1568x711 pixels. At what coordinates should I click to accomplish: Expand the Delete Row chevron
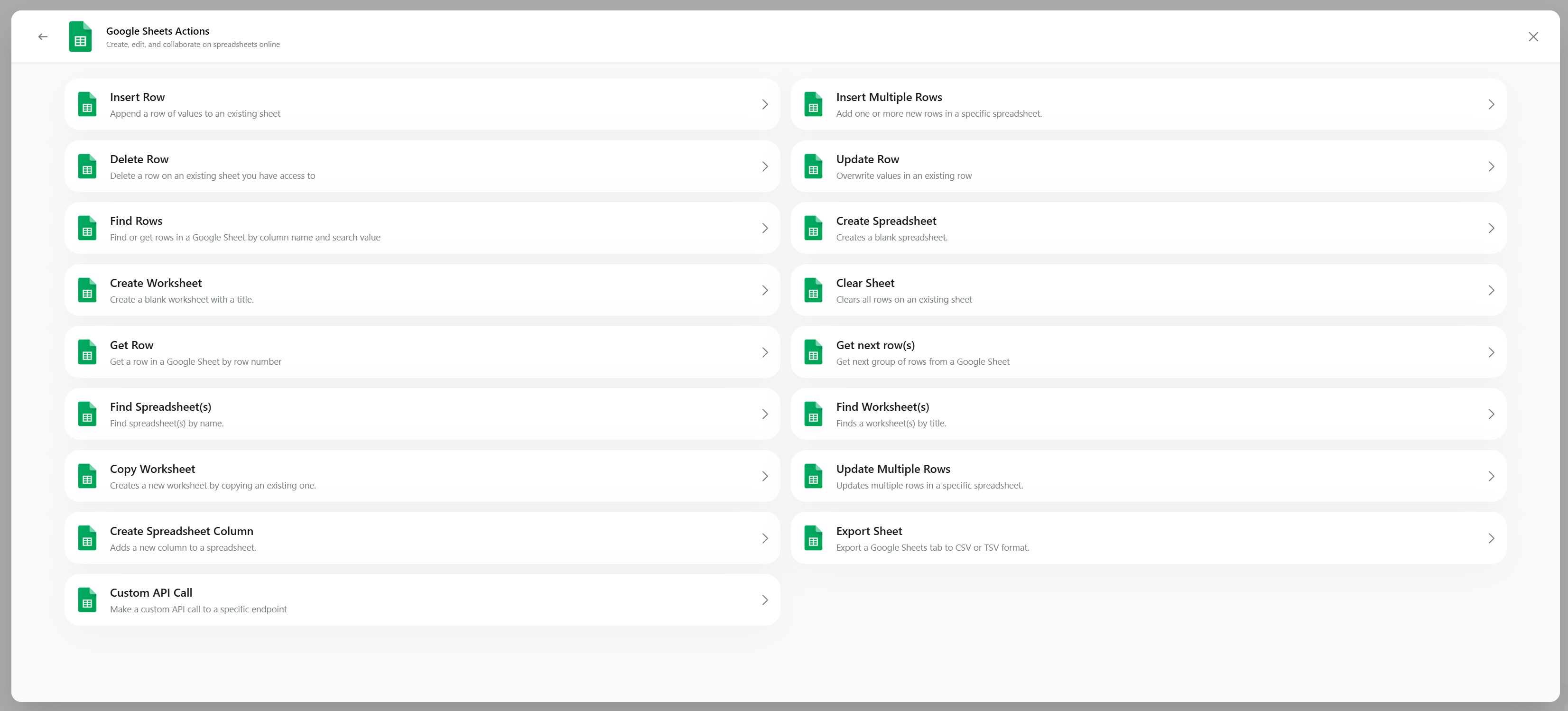point(765,167)
